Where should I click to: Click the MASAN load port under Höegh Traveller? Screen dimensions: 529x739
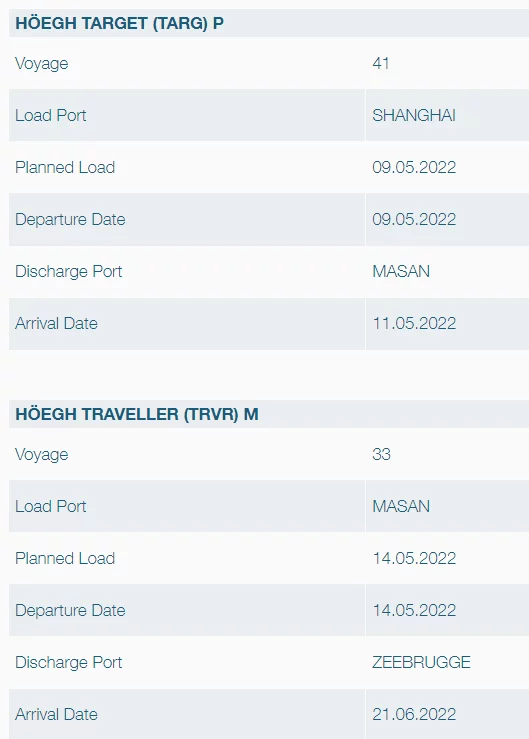(401, 507)
